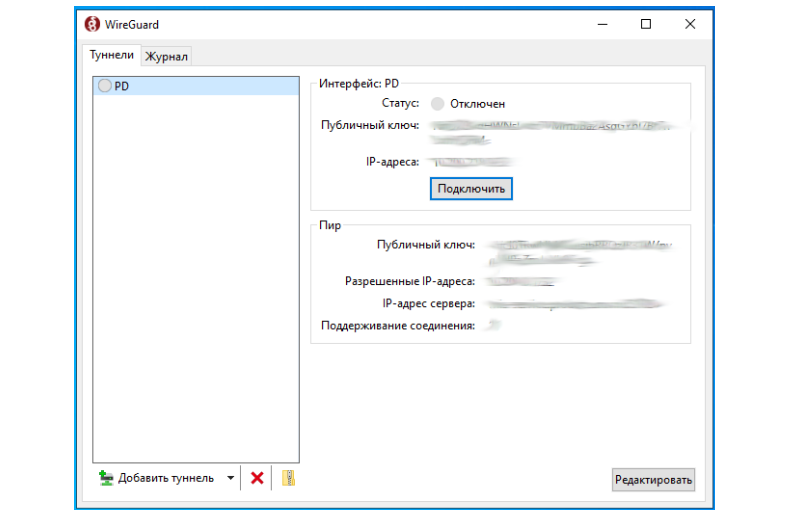Click the grey status circle beside PD tunnel

coord(105,86)
